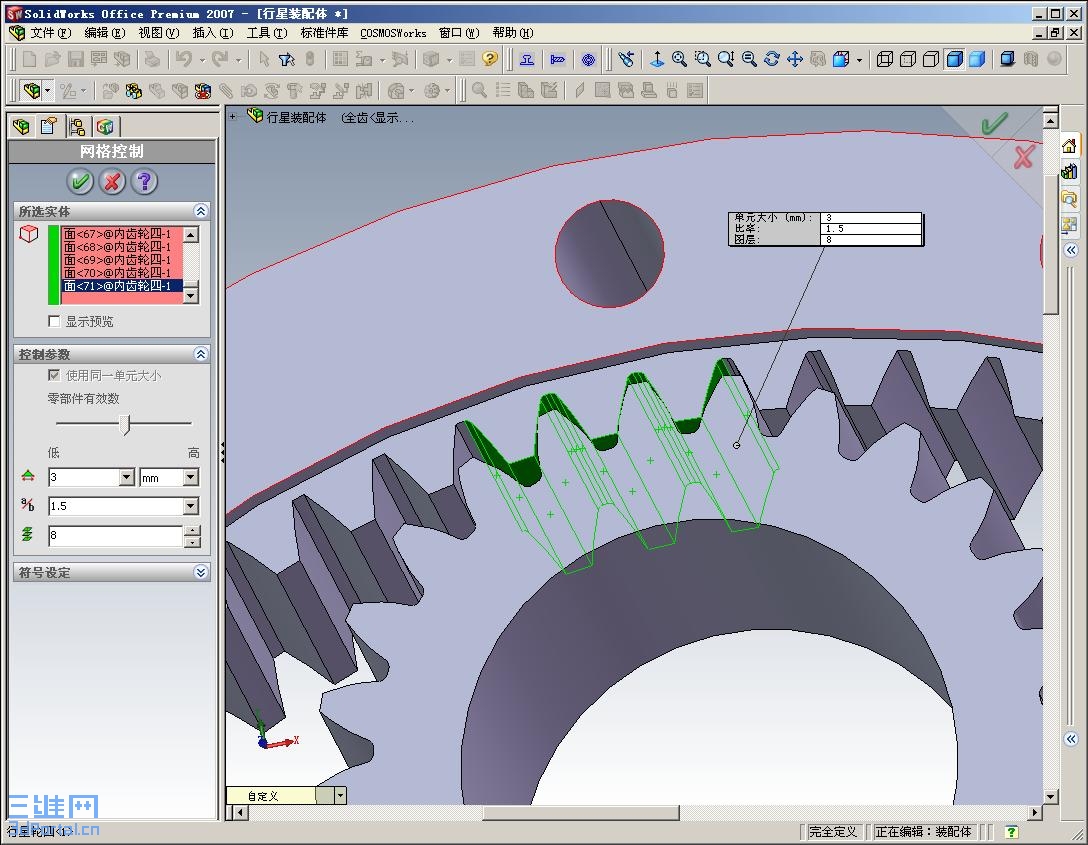Toggle Shadows in Shaded Mode icon
Viewport: 1088px width, 845px height.
pos(1008,60)
